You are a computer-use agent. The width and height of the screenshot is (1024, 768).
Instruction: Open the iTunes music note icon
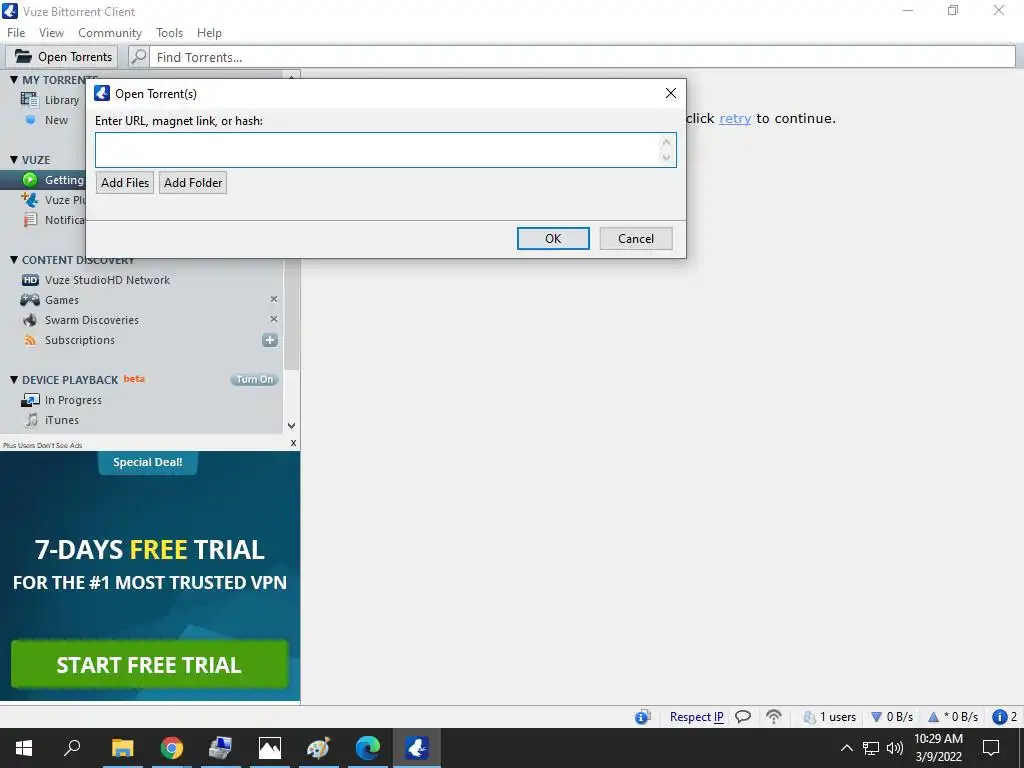pos(31,419)
